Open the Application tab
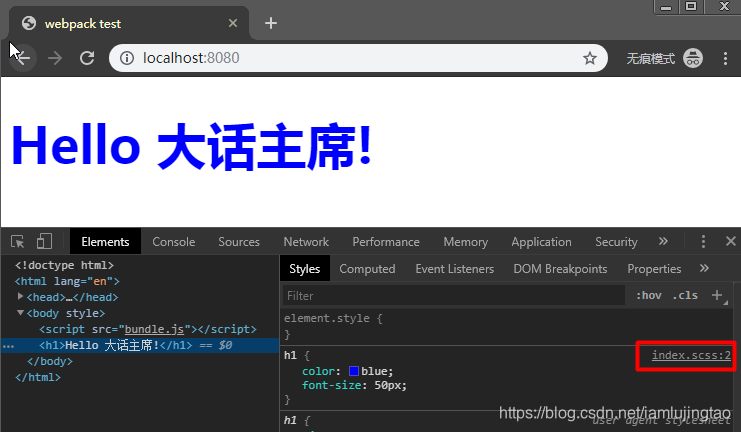741x432 pixels. (x=541, y=242)
